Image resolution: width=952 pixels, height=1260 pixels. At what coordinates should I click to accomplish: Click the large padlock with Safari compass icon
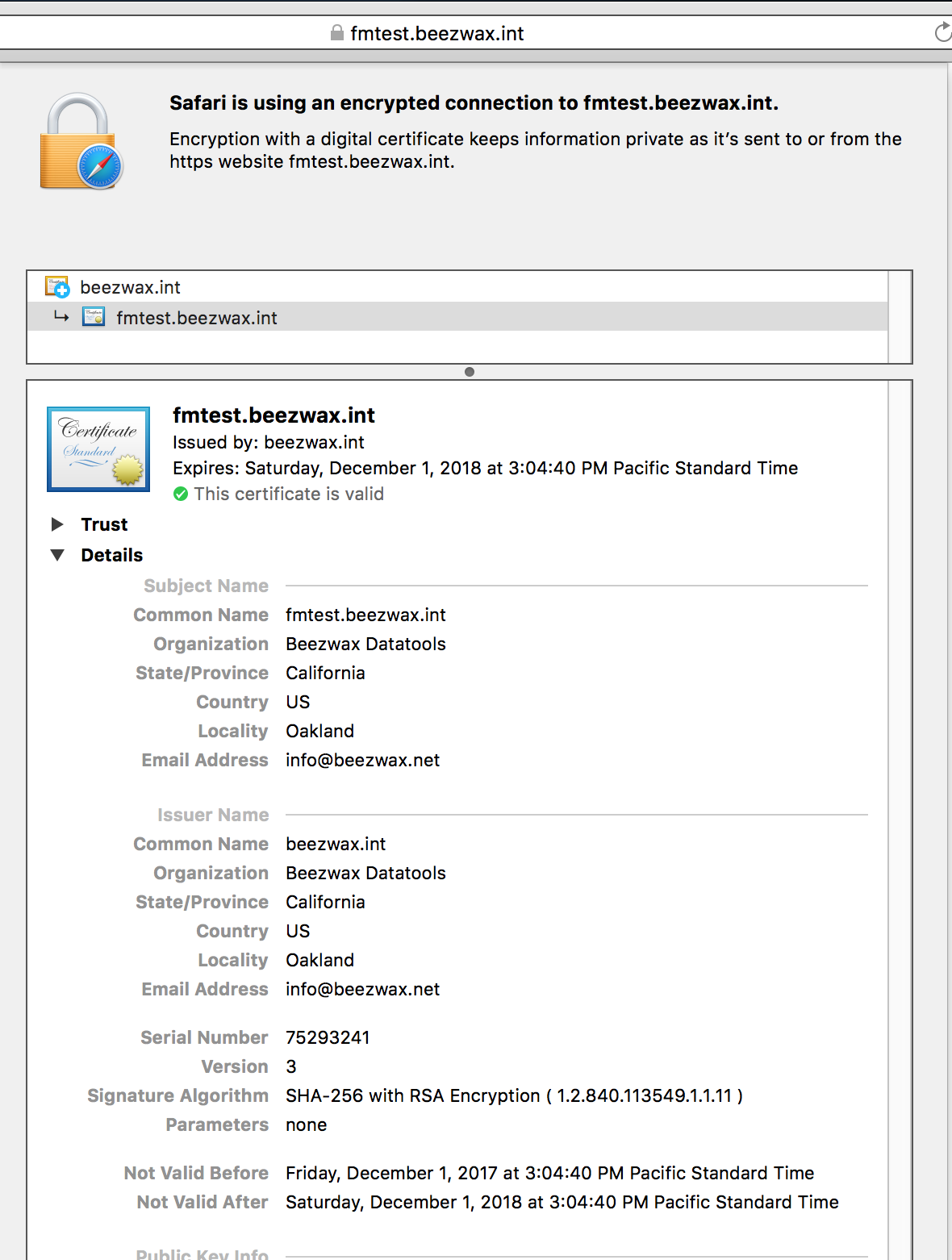point(81,142)
